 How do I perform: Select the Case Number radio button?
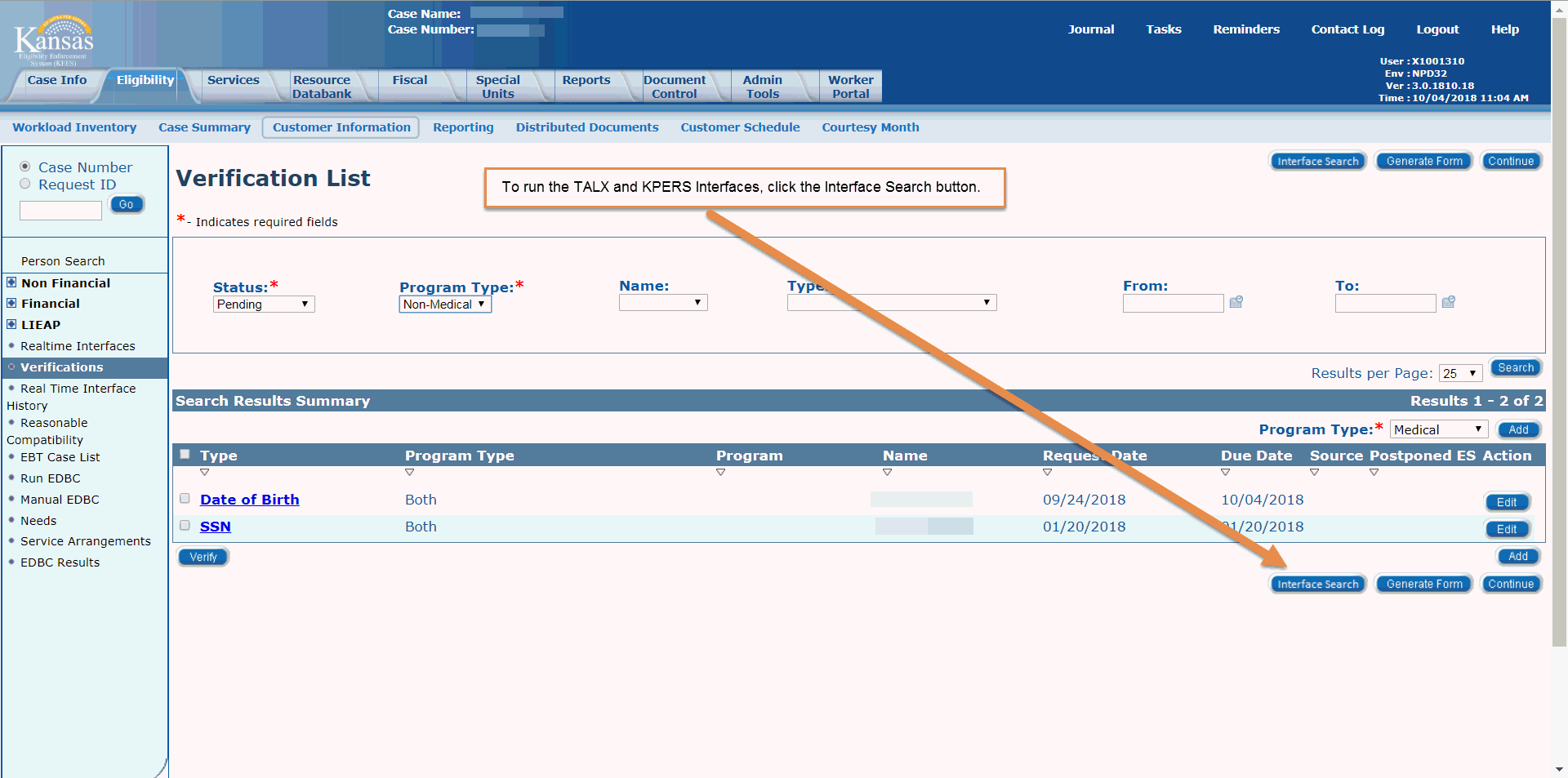point(25,167)
